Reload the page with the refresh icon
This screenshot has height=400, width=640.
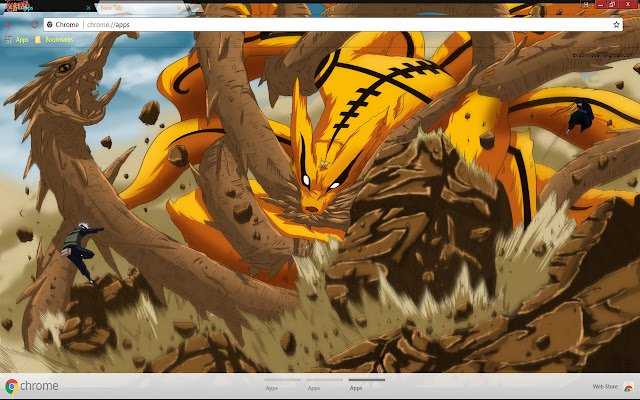point(35,24)
